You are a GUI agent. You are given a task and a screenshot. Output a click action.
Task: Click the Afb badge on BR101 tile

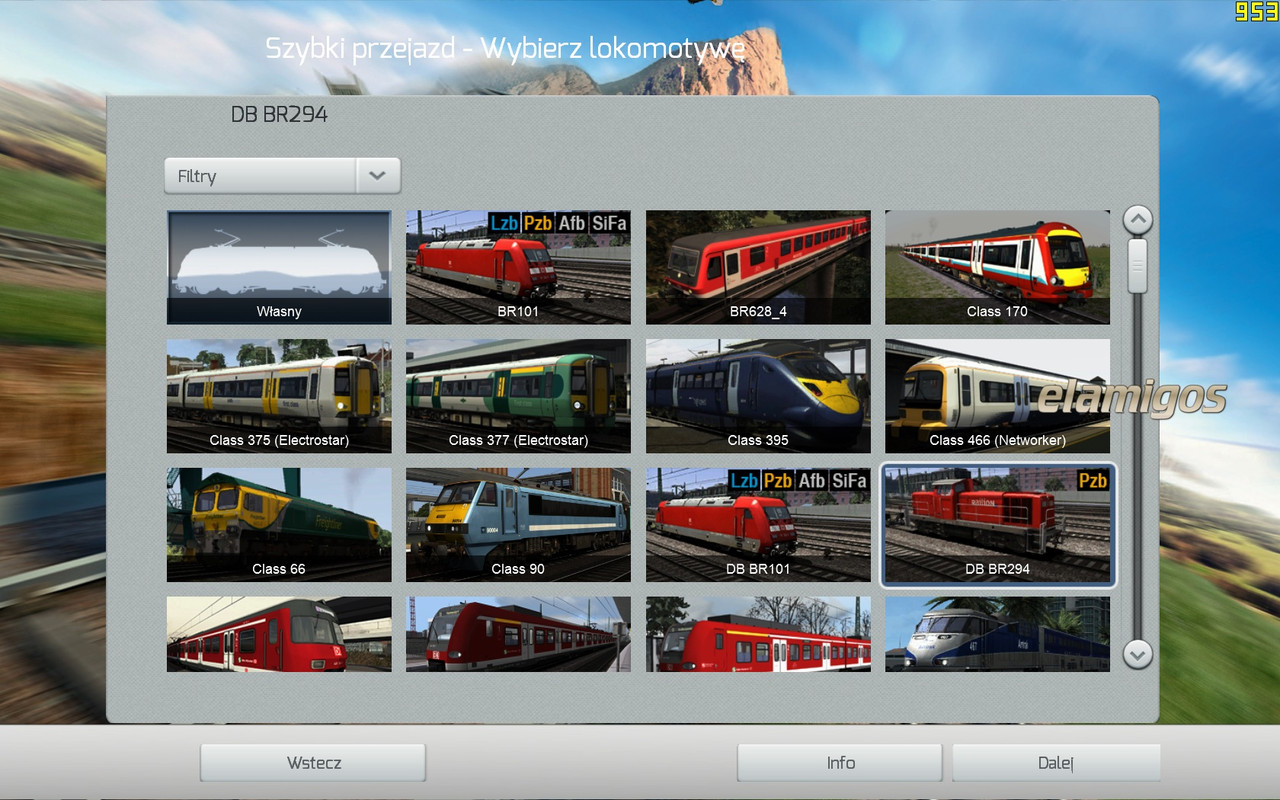point(571,223)
